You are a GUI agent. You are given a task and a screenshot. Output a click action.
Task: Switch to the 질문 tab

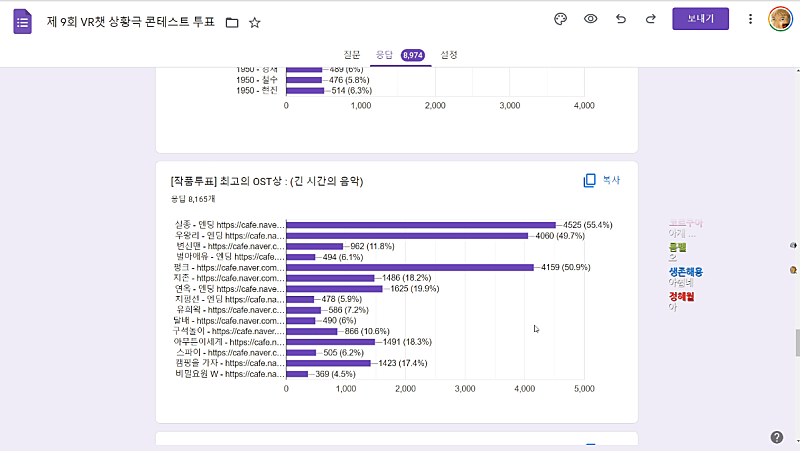click(352, 55)
